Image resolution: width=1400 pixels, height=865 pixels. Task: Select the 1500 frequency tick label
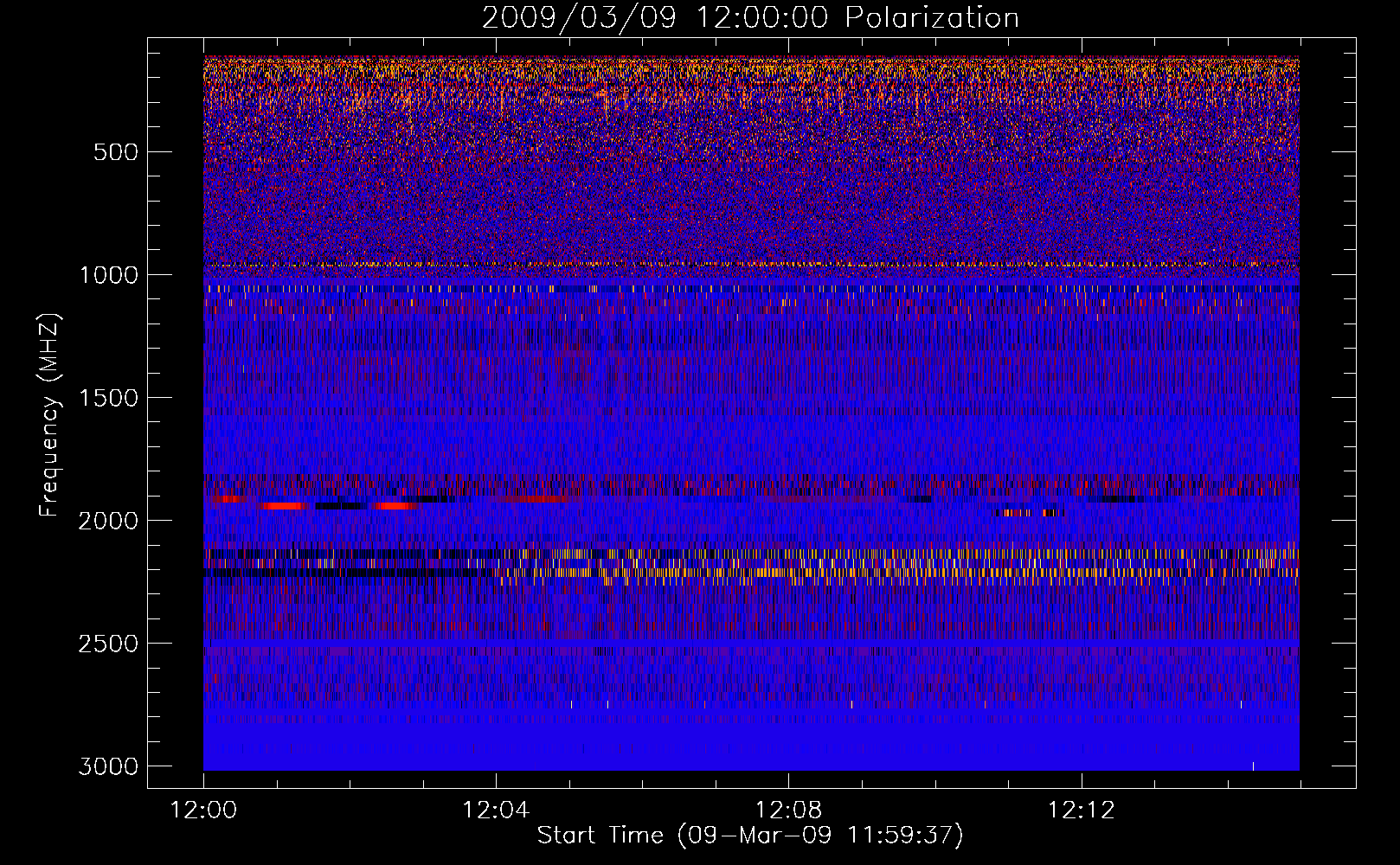click(x=108, y=398)
